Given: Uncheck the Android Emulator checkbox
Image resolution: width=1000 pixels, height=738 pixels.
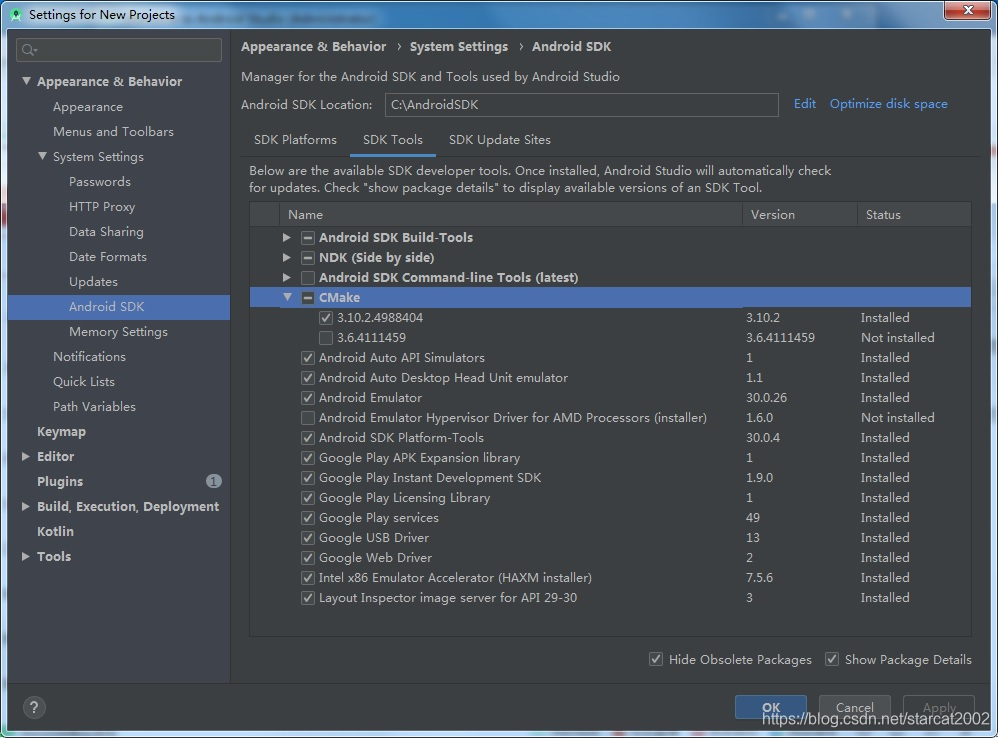Looking at the screenshot, I should click(x=308, y=398).
